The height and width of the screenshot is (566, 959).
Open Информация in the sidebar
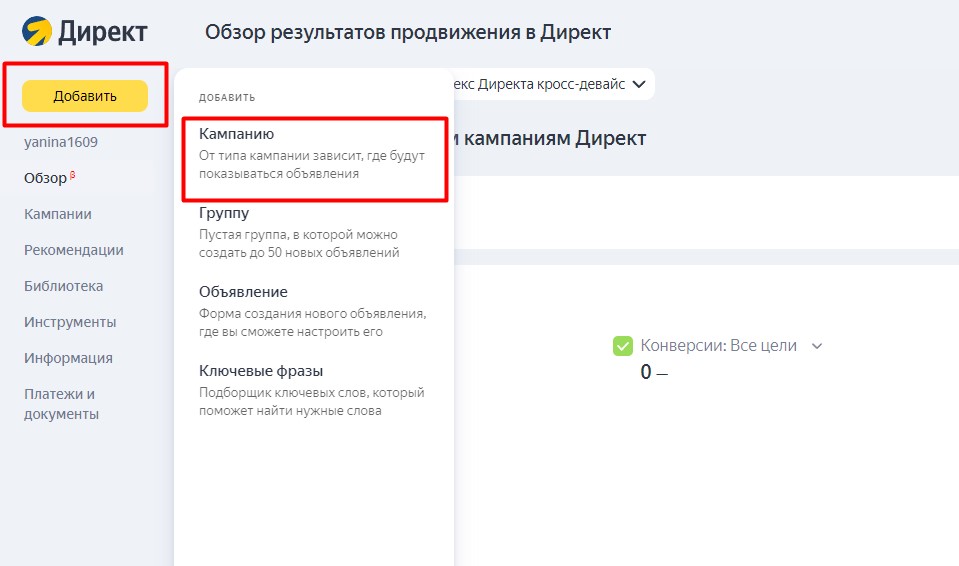coord(68,358)
